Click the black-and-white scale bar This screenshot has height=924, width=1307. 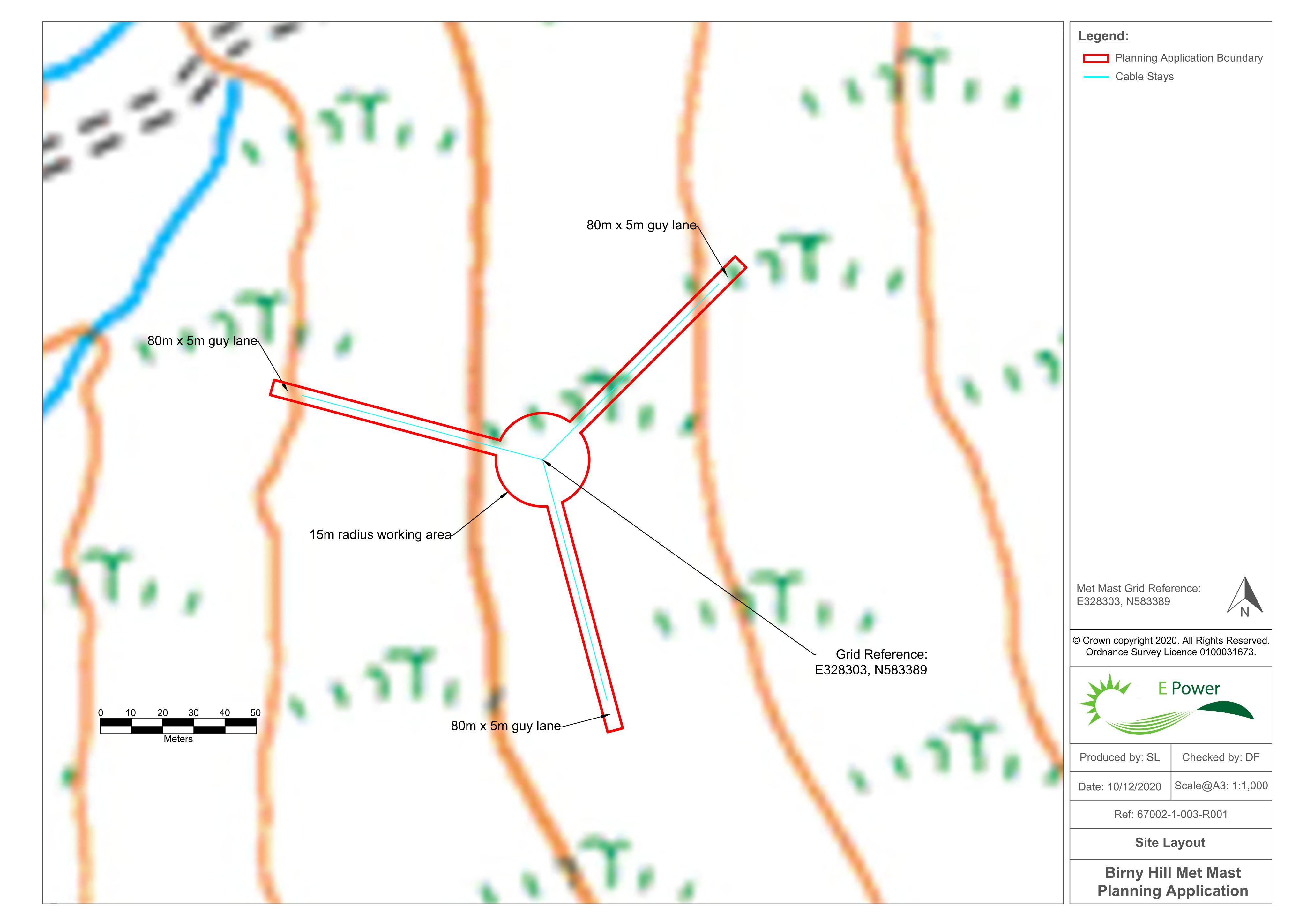pos(178,726)
